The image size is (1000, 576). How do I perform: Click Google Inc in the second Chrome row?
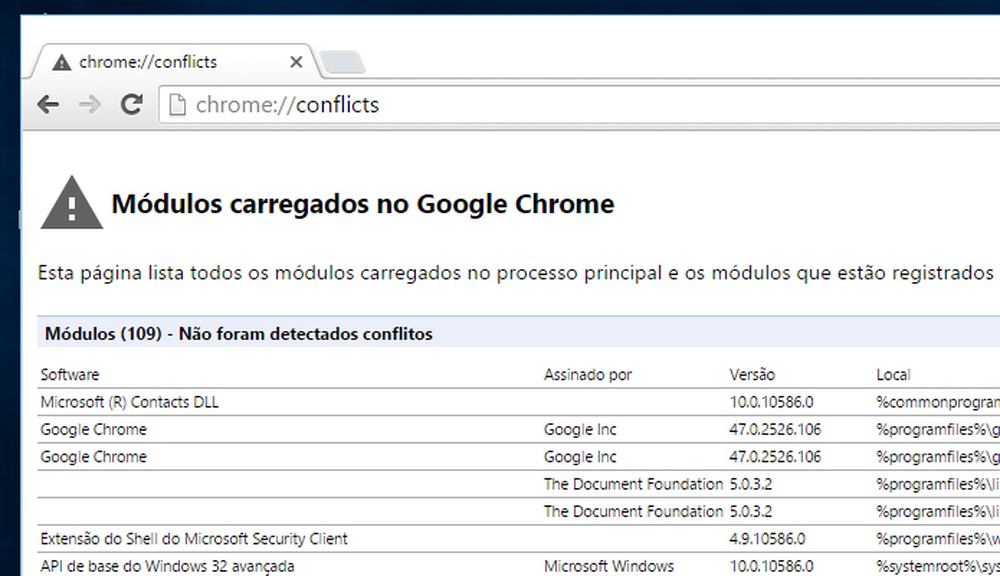click(580, 457)
